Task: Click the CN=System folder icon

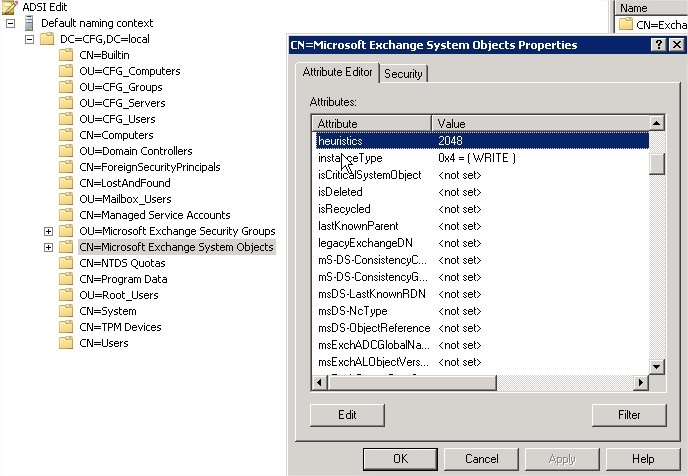Action: pyautogui.click(x=66, y=311)
